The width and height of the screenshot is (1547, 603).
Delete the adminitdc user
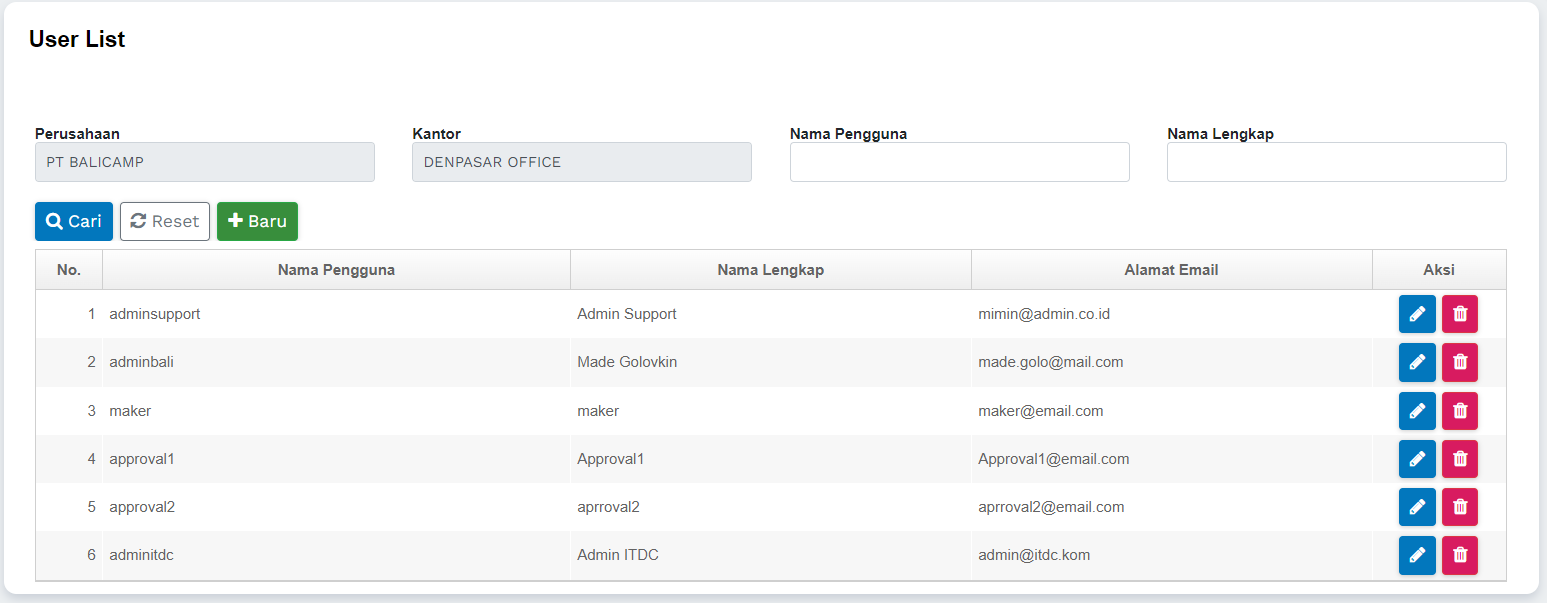tap(1459, 555)
